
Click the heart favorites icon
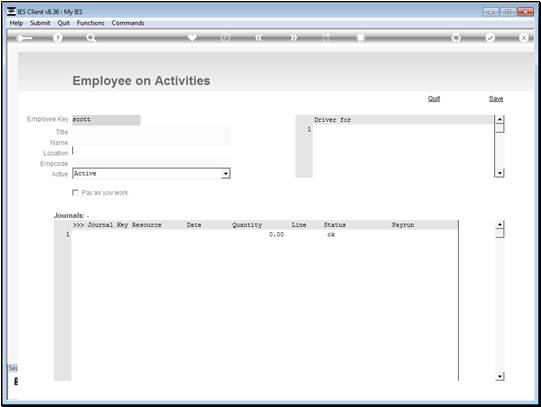192,37
